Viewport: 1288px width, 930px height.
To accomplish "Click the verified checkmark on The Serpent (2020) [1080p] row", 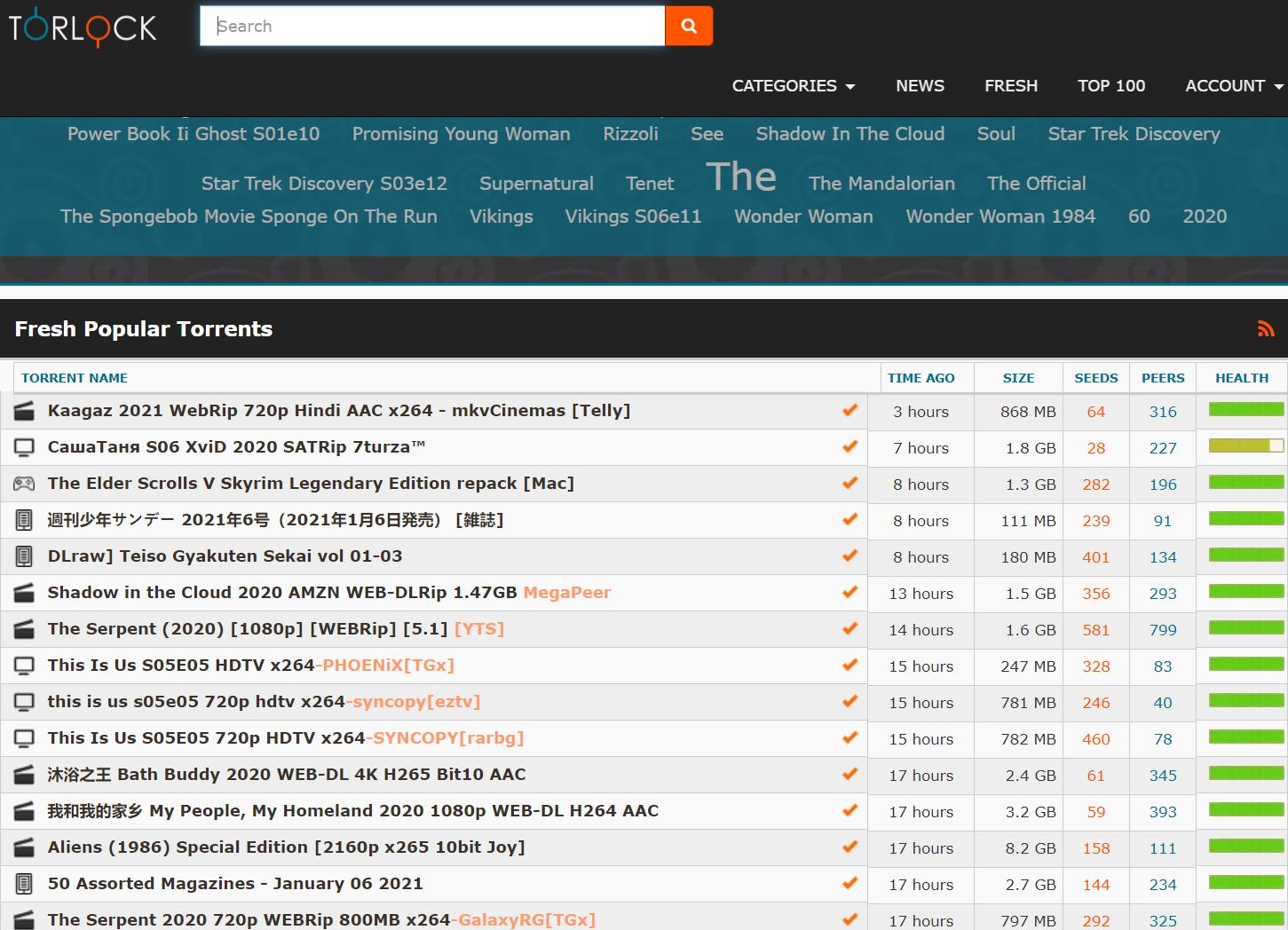I will click(849, 628).
